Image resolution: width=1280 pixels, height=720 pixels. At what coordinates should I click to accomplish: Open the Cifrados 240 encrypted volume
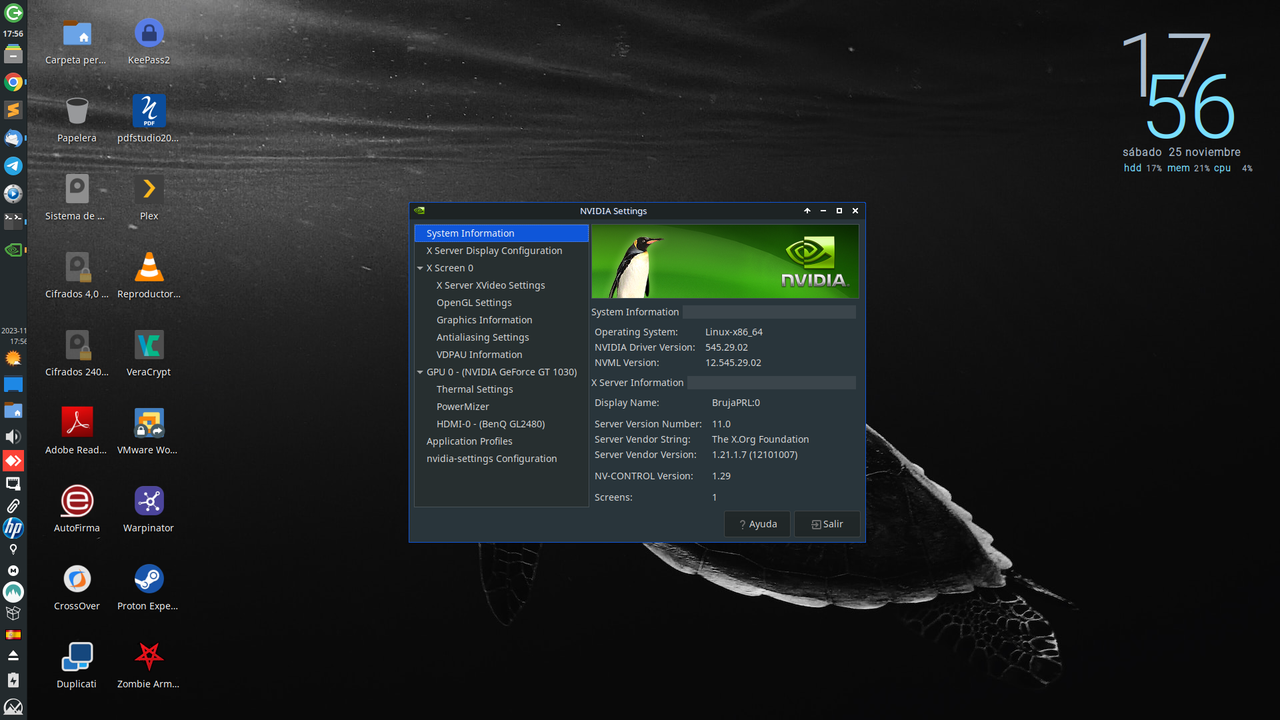pos(77,345)
